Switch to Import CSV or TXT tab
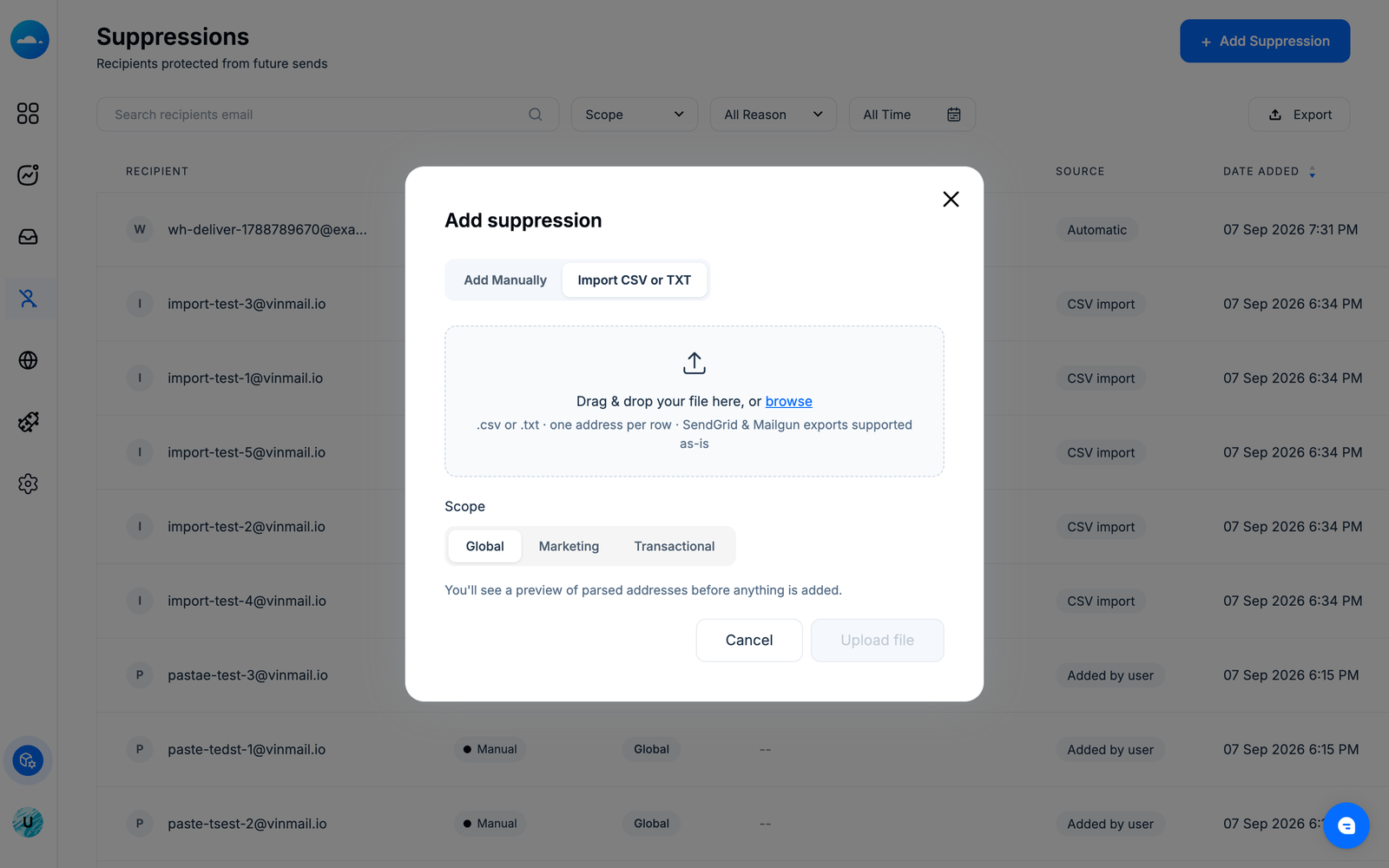Screen dimensions: 1389x868 click(635, 280)
